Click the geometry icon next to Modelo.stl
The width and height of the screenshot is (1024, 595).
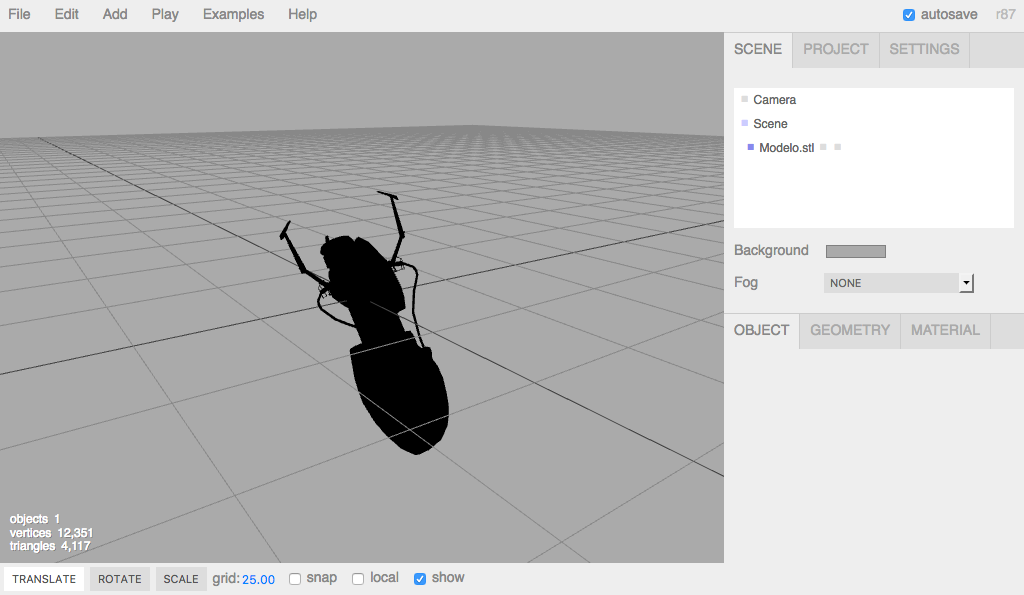pyautogui.click(x=822, y=146)
